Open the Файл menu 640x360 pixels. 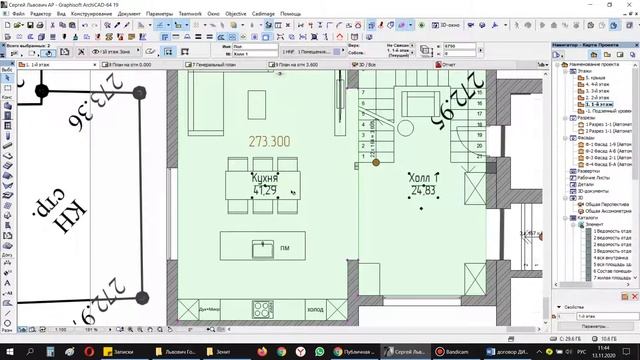pos(18,13)
